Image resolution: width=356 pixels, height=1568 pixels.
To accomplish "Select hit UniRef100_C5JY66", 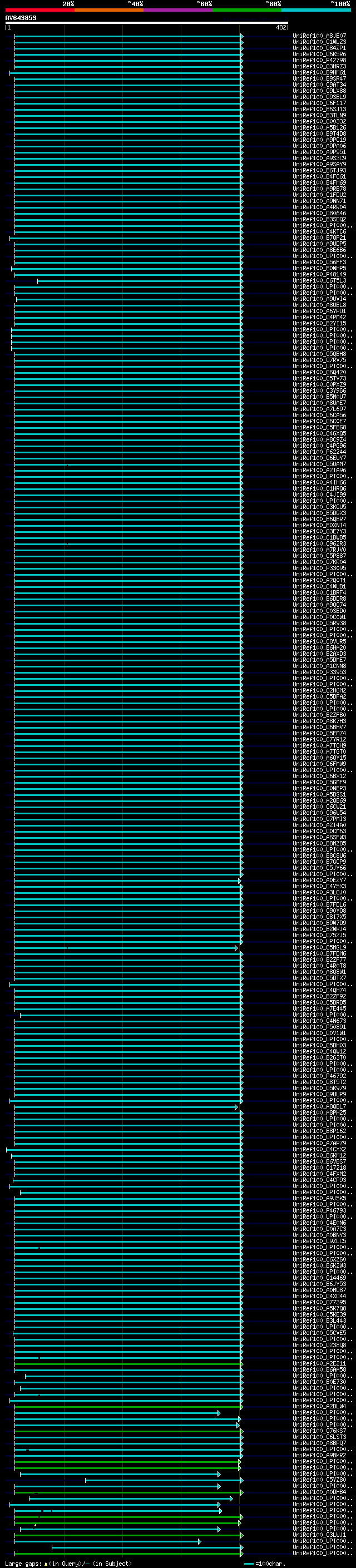I will point(319,868).
